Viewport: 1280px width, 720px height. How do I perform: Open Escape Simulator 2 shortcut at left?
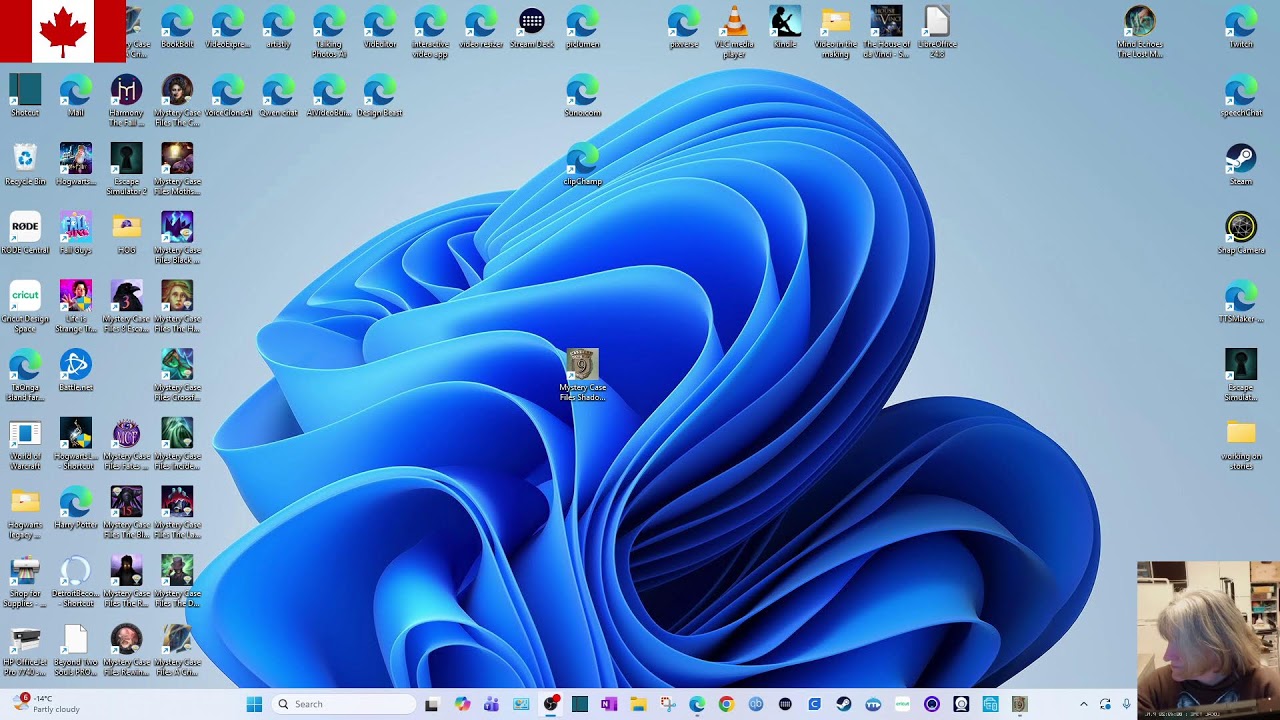coord(127,170)
